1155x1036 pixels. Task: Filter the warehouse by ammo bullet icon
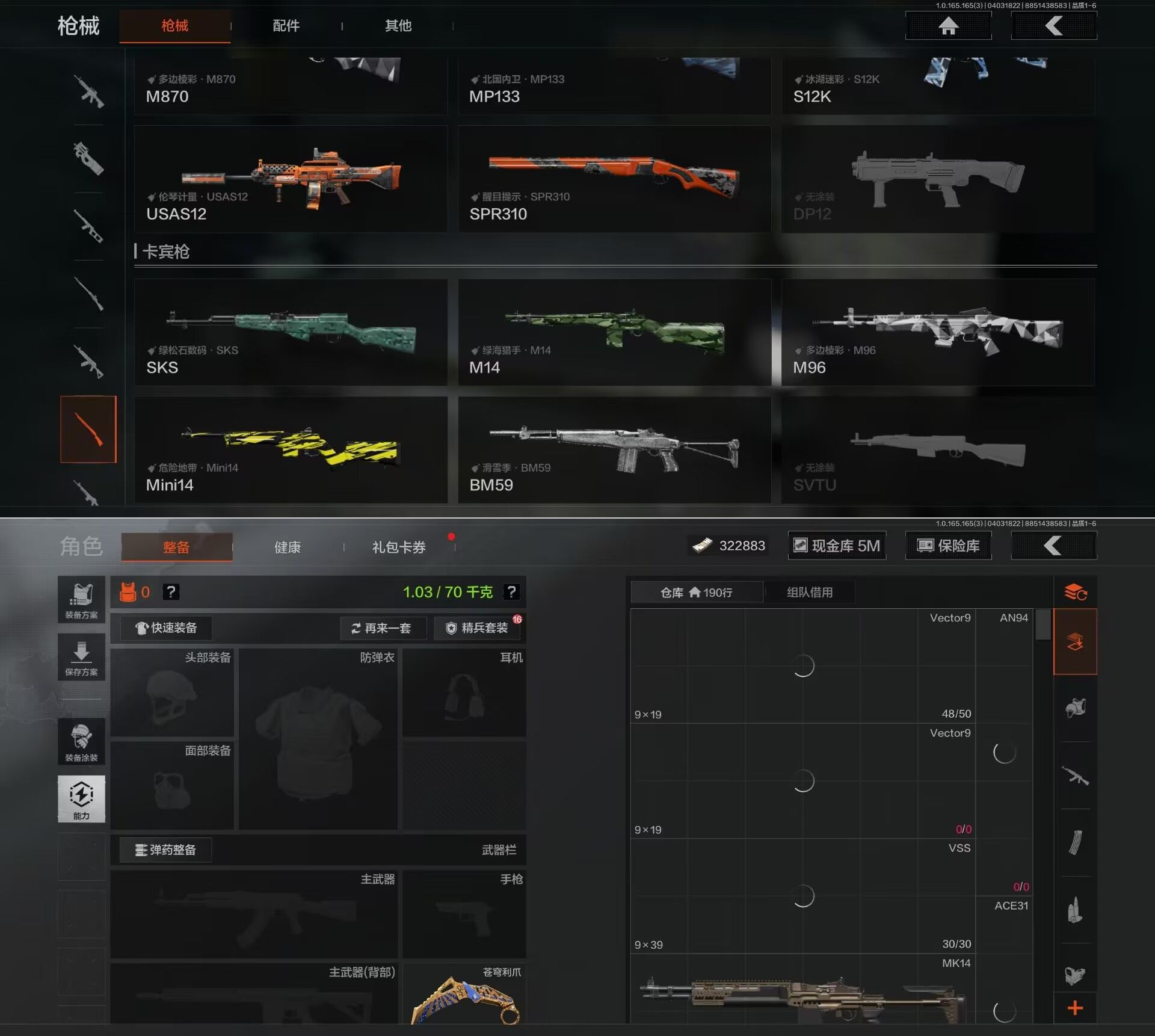tap(1075, 910)
